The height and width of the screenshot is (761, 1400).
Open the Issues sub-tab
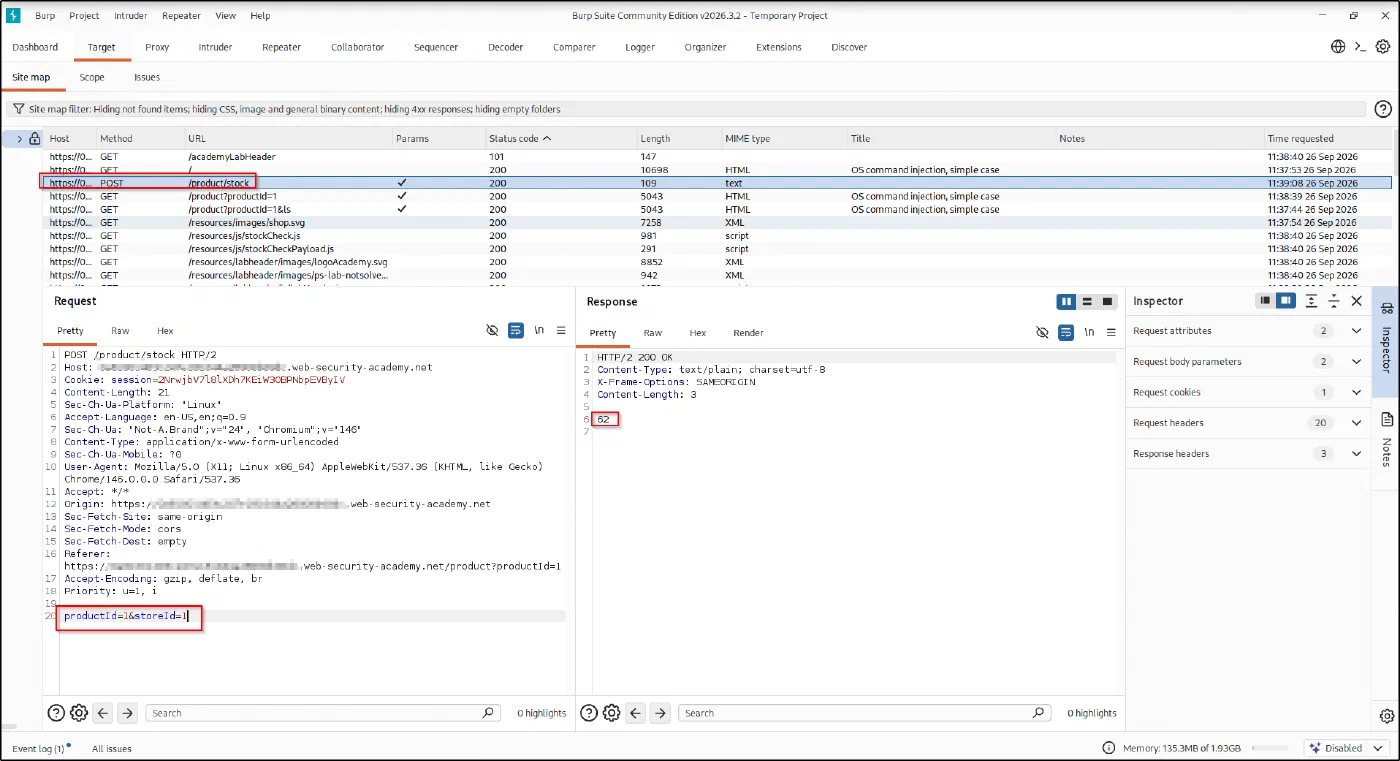147,77
